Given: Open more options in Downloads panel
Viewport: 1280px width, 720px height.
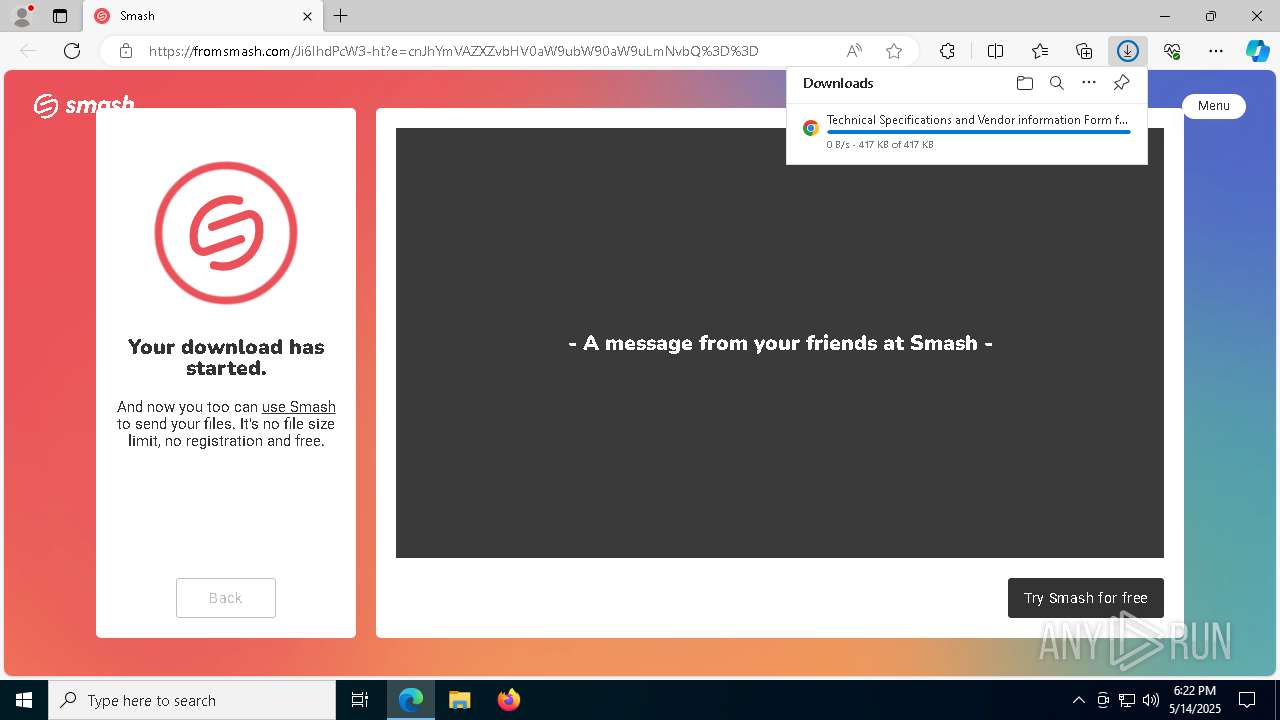Looking at the screenshot, I should [x=1089, y=83].
